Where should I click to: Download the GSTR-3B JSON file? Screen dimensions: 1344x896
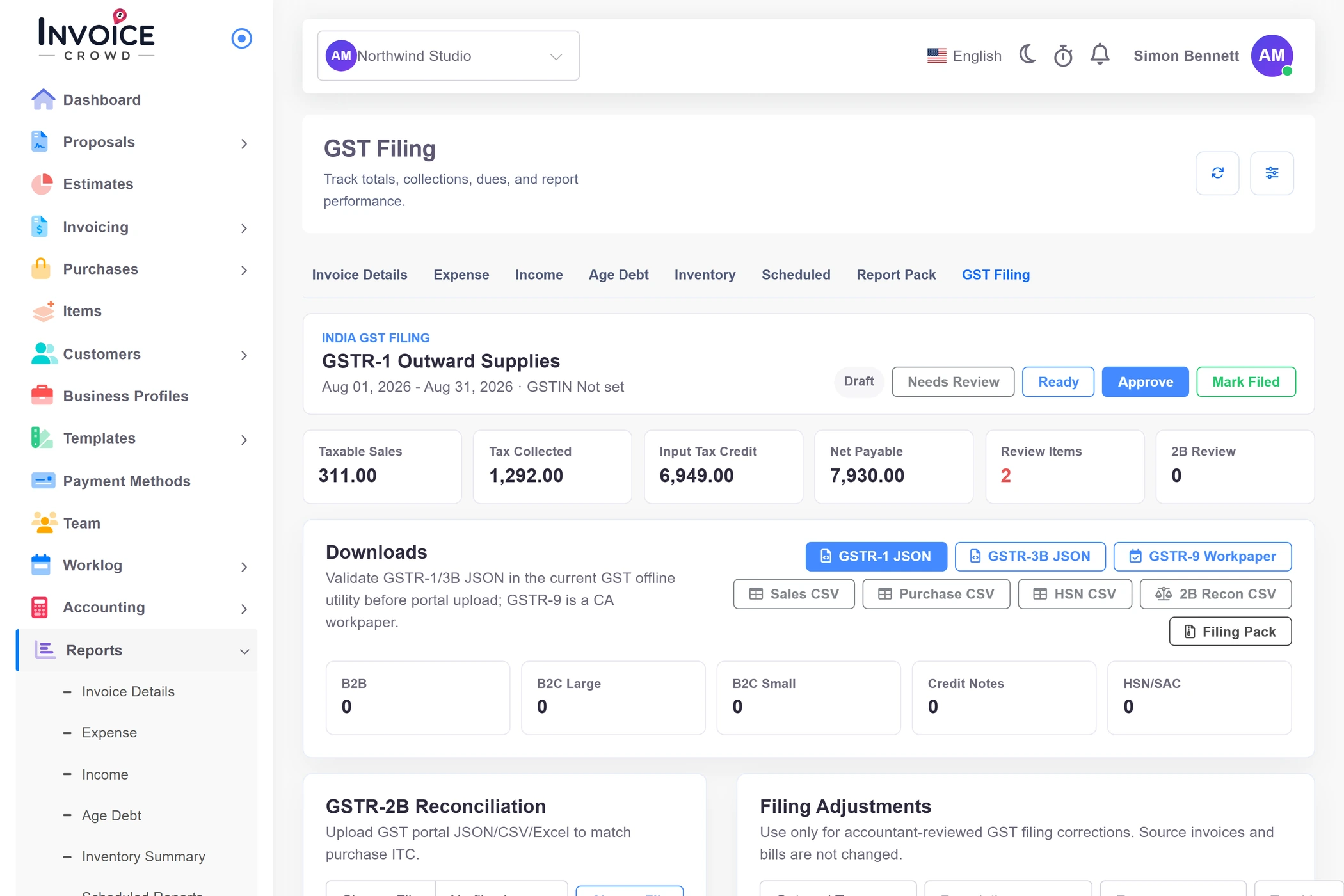point(1030,556)
